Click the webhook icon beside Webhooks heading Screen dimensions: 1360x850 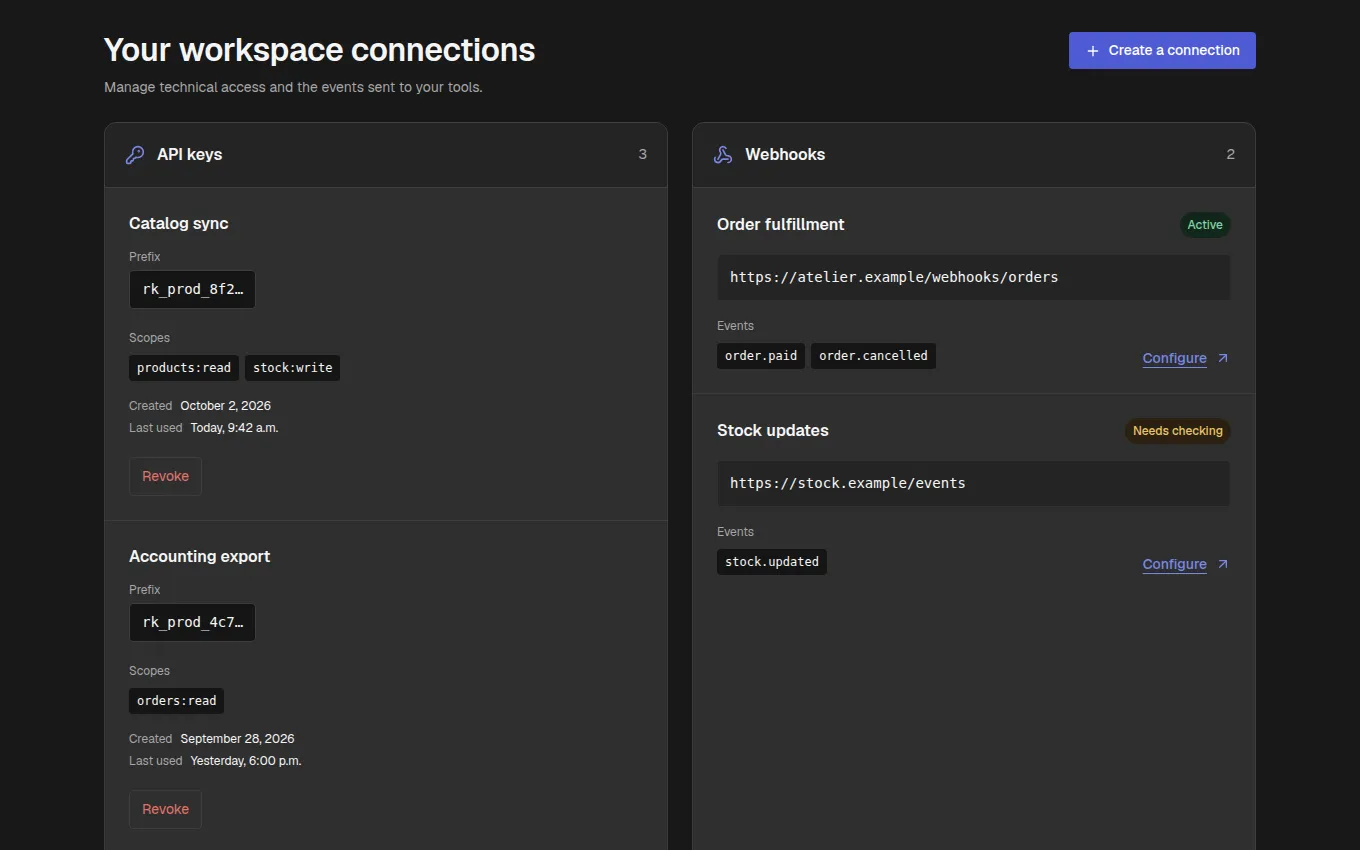click(x=722, y=155)
